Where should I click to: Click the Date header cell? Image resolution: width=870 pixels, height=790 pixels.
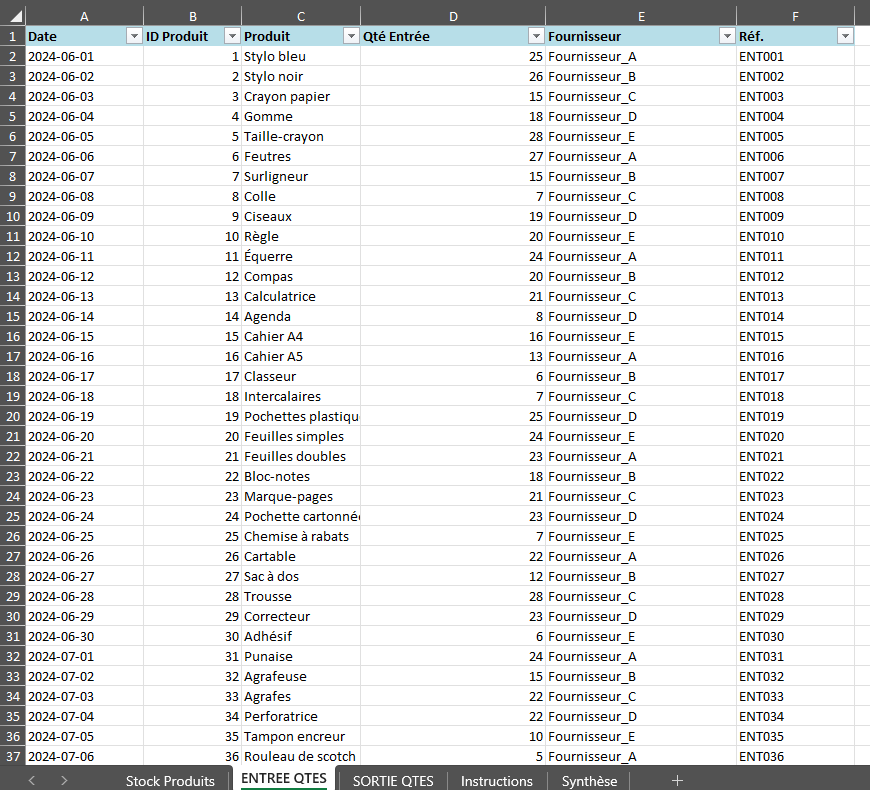pyautogui.click(x=84, y=37)
